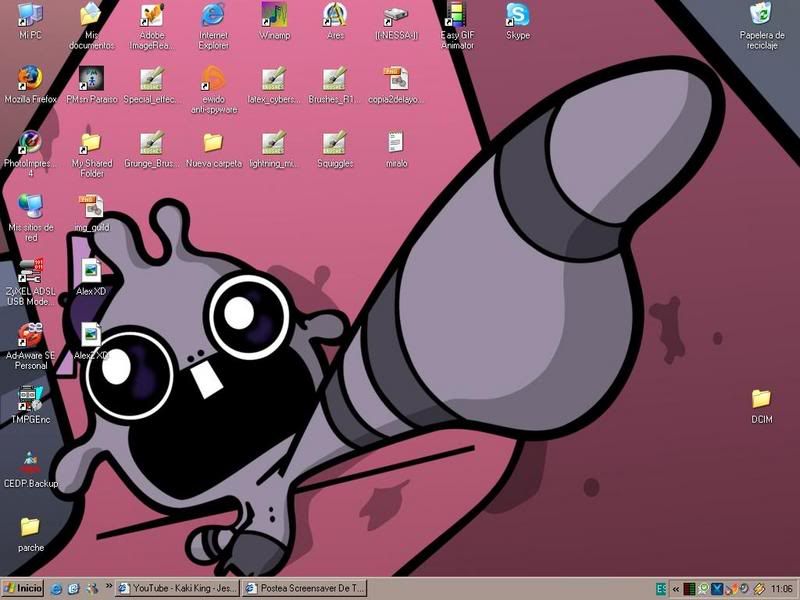Open the Winamp lightning tray icon
This screenshot has width=800, height=600.
pos(759,589)
